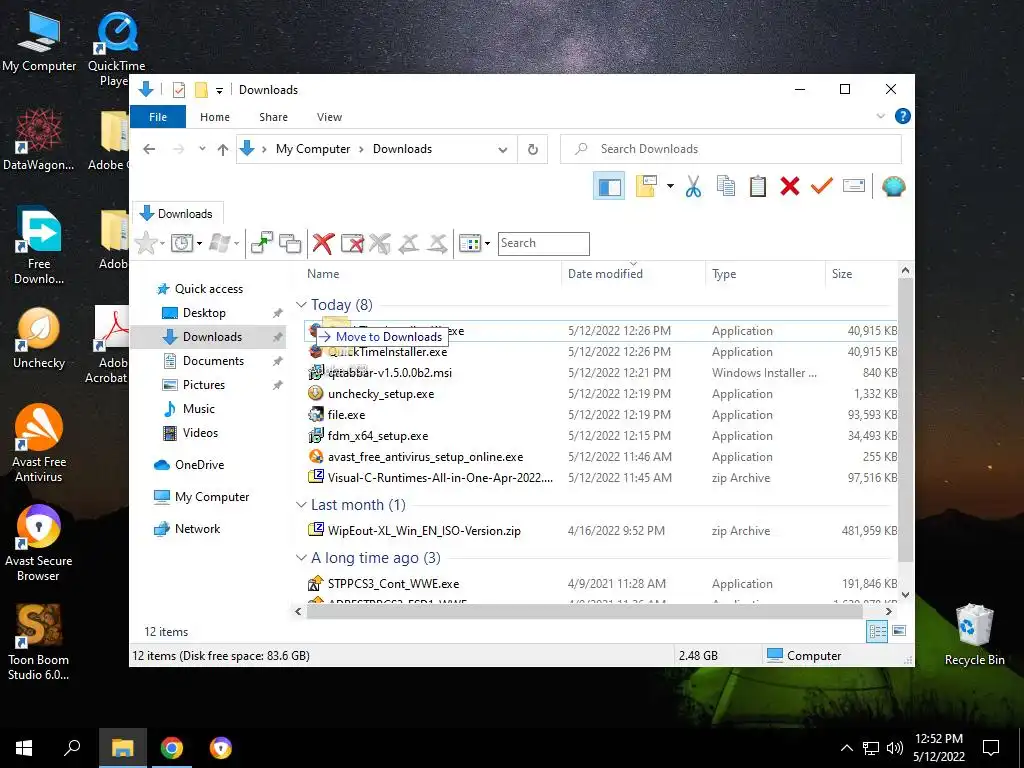1024x768 pixels.
Task: Click the Close All But Current icon
Action: point(352,244)
